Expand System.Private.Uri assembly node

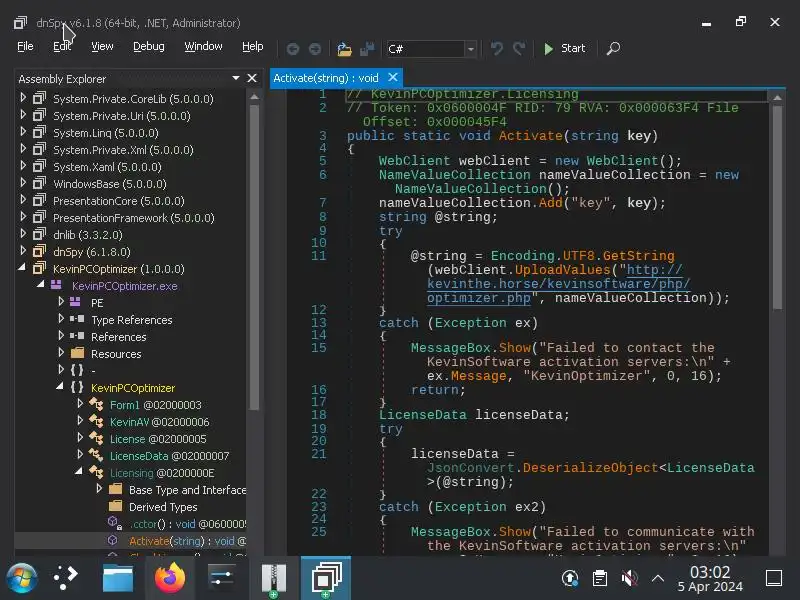point(23,114)
